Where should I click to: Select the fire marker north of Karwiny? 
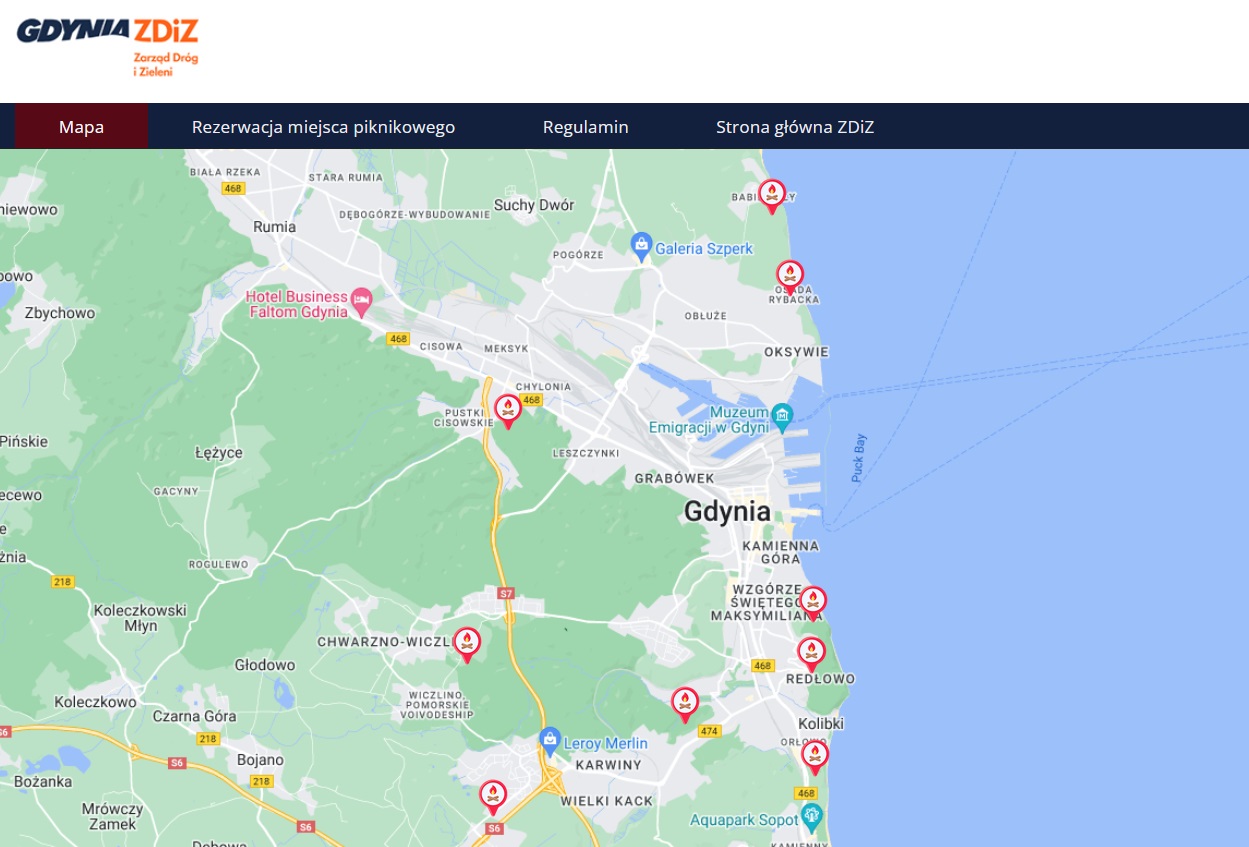pos(685,703)
